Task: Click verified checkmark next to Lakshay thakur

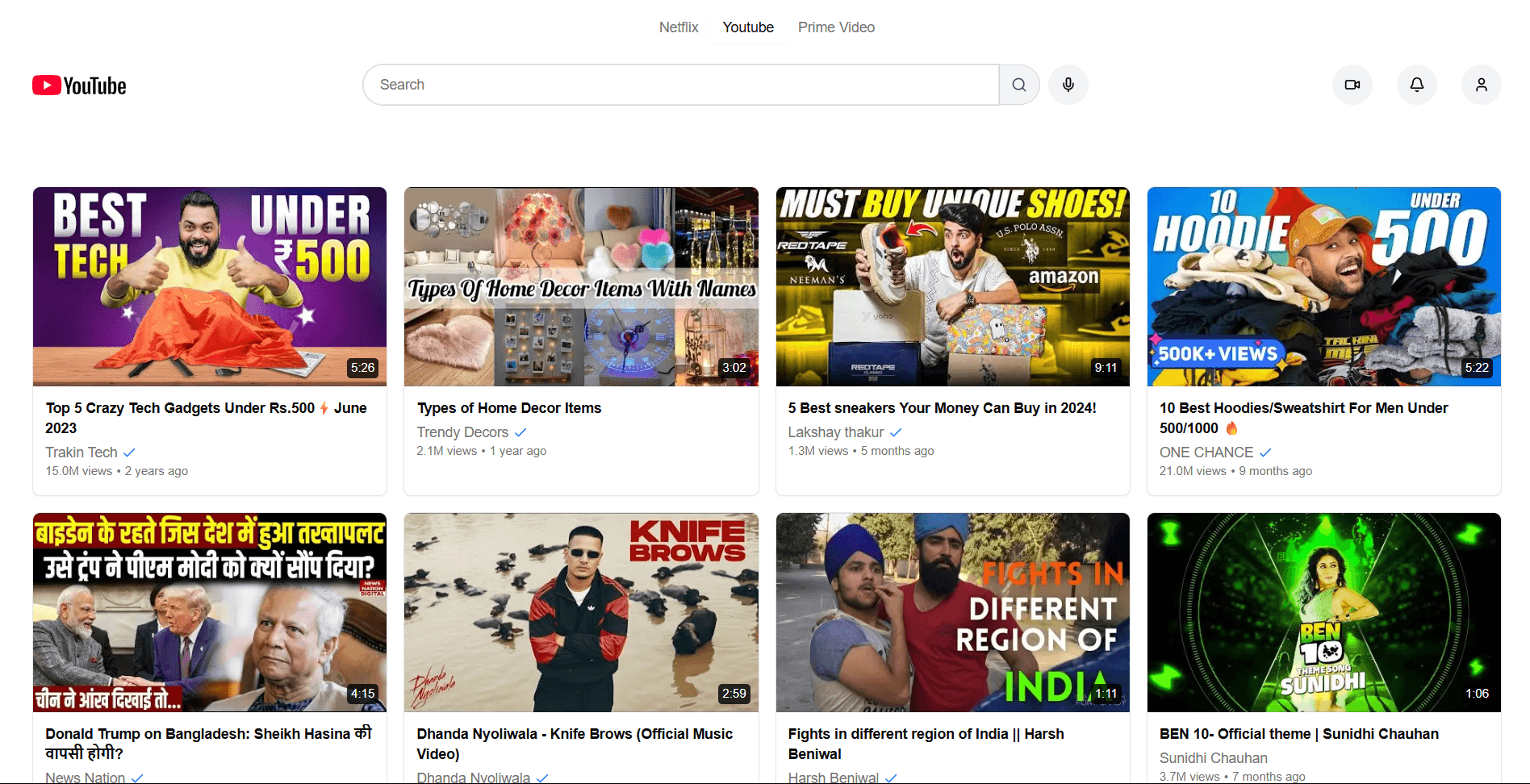Action: point(896,432)
